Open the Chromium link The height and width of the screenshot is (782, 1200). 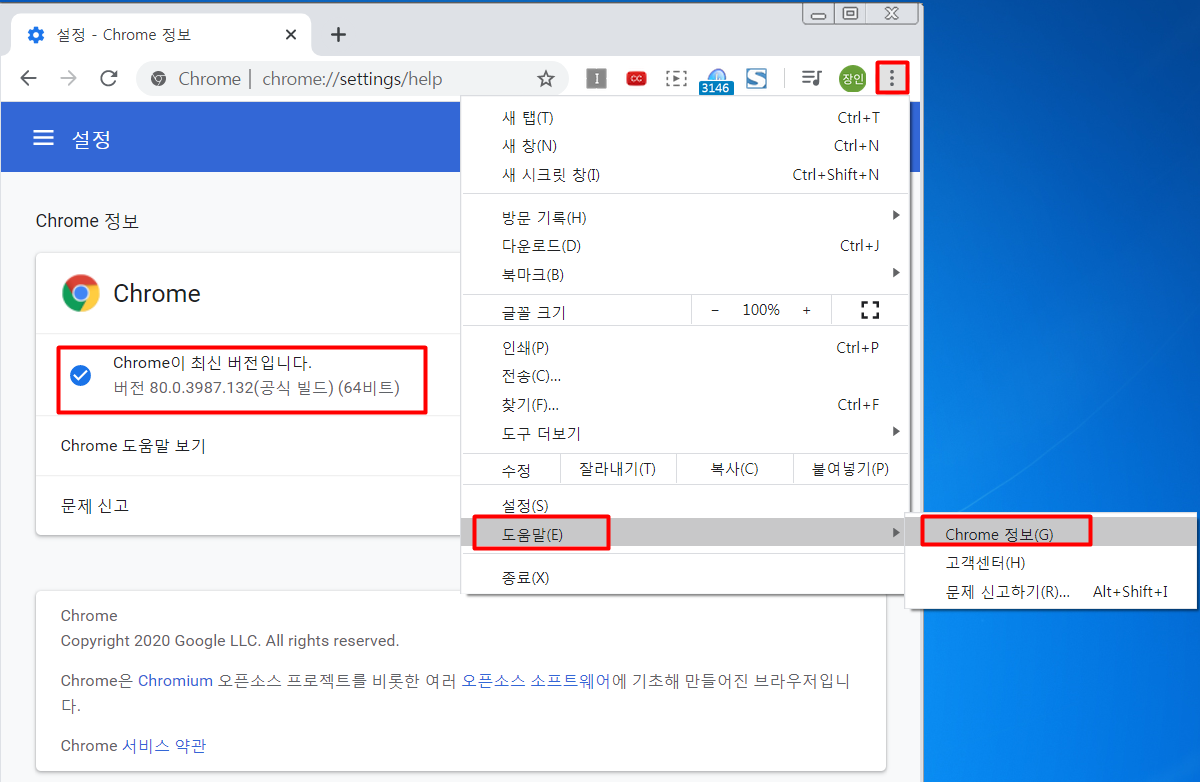(175, 680)
